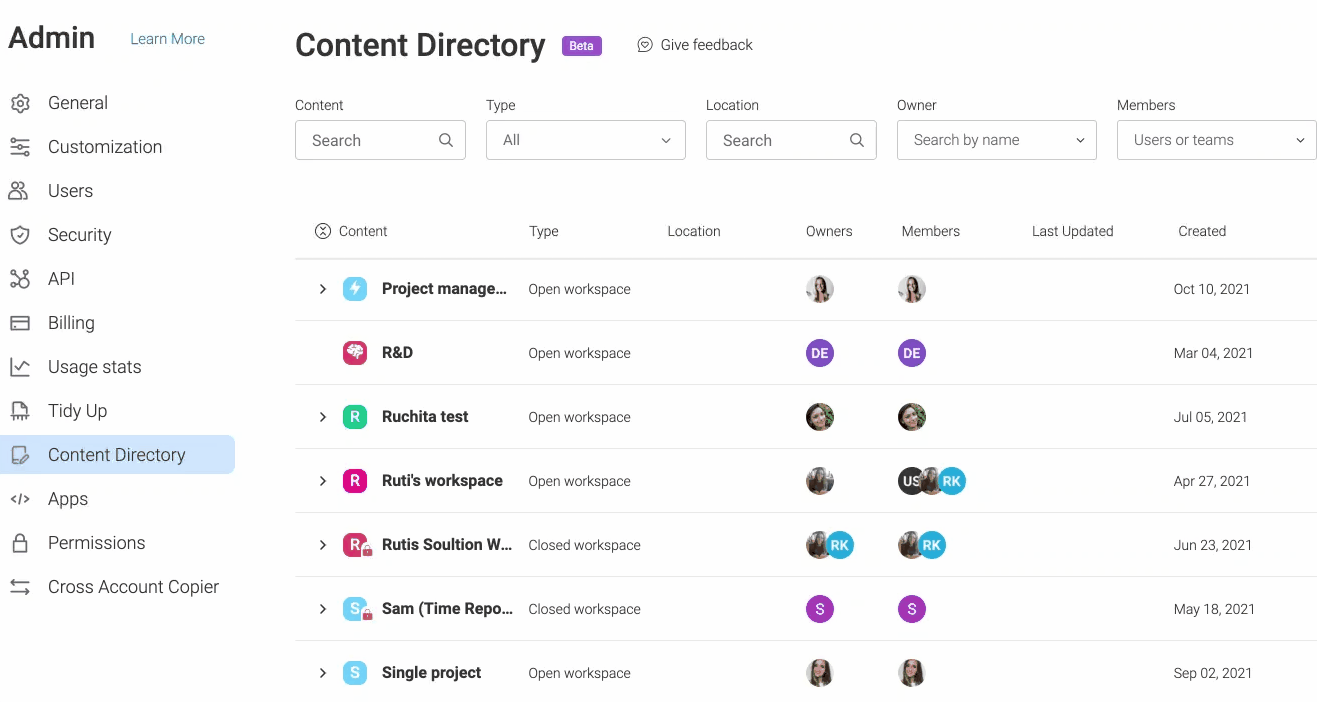Expand the Ruchita test row

tap(323, 417)
